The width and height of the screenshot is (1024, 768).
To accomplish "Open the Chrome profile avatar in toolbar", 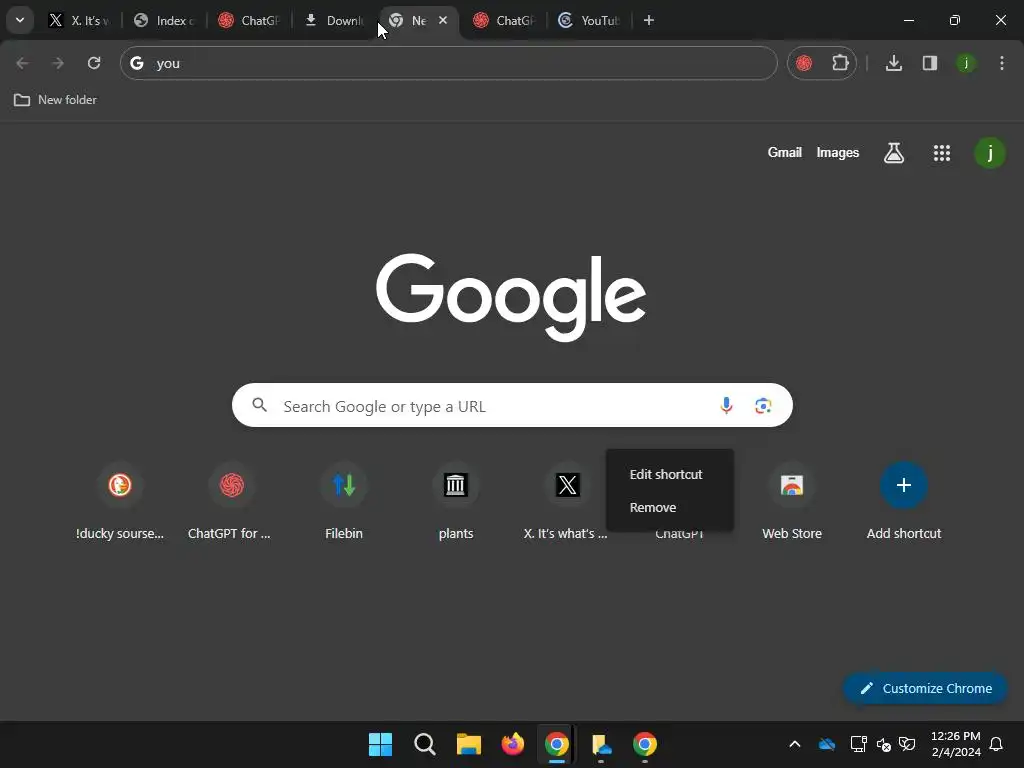I will tap(966, 63).
